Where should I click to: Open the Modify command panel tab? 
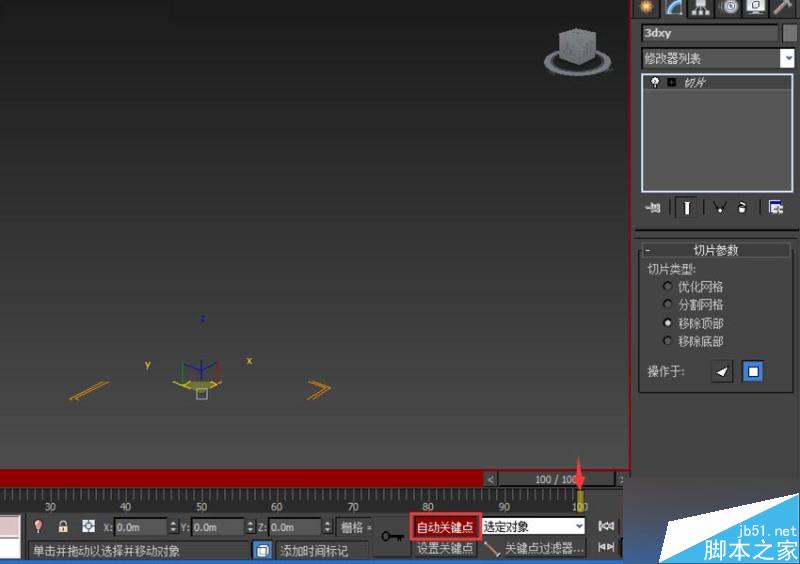(674, 7)
